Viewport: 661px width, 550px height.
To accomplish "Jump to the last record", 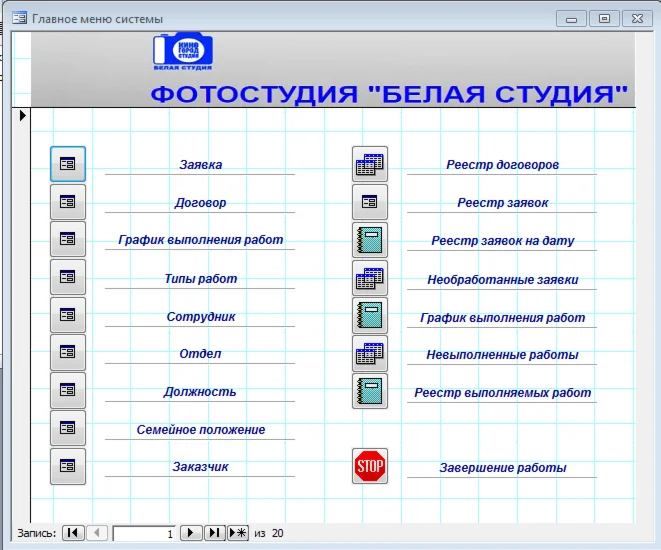I will coord(214,534).
